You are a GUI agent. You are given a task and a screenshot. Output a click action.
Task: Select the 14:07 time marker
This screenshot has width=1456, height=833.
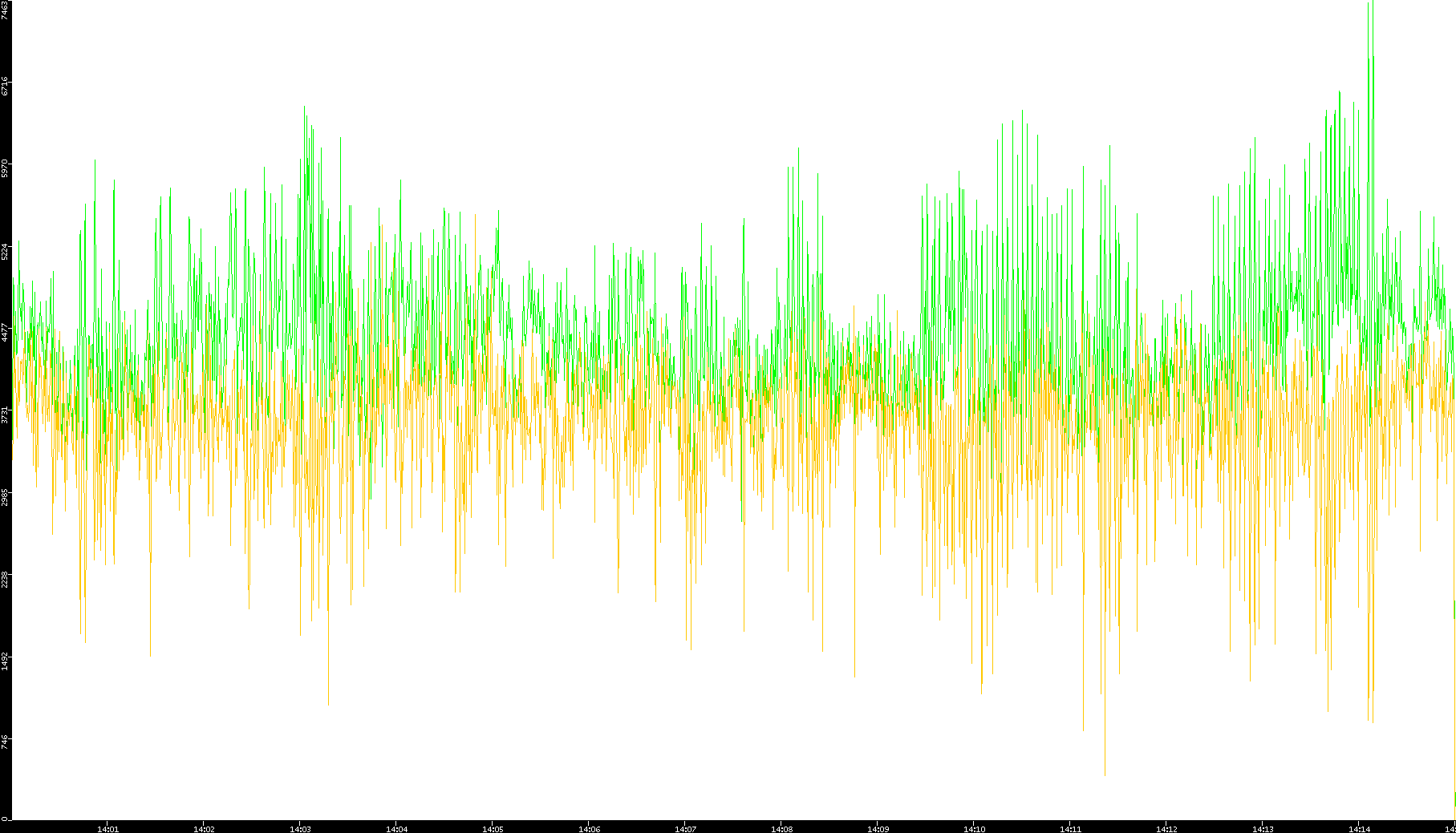click(685, 829)
